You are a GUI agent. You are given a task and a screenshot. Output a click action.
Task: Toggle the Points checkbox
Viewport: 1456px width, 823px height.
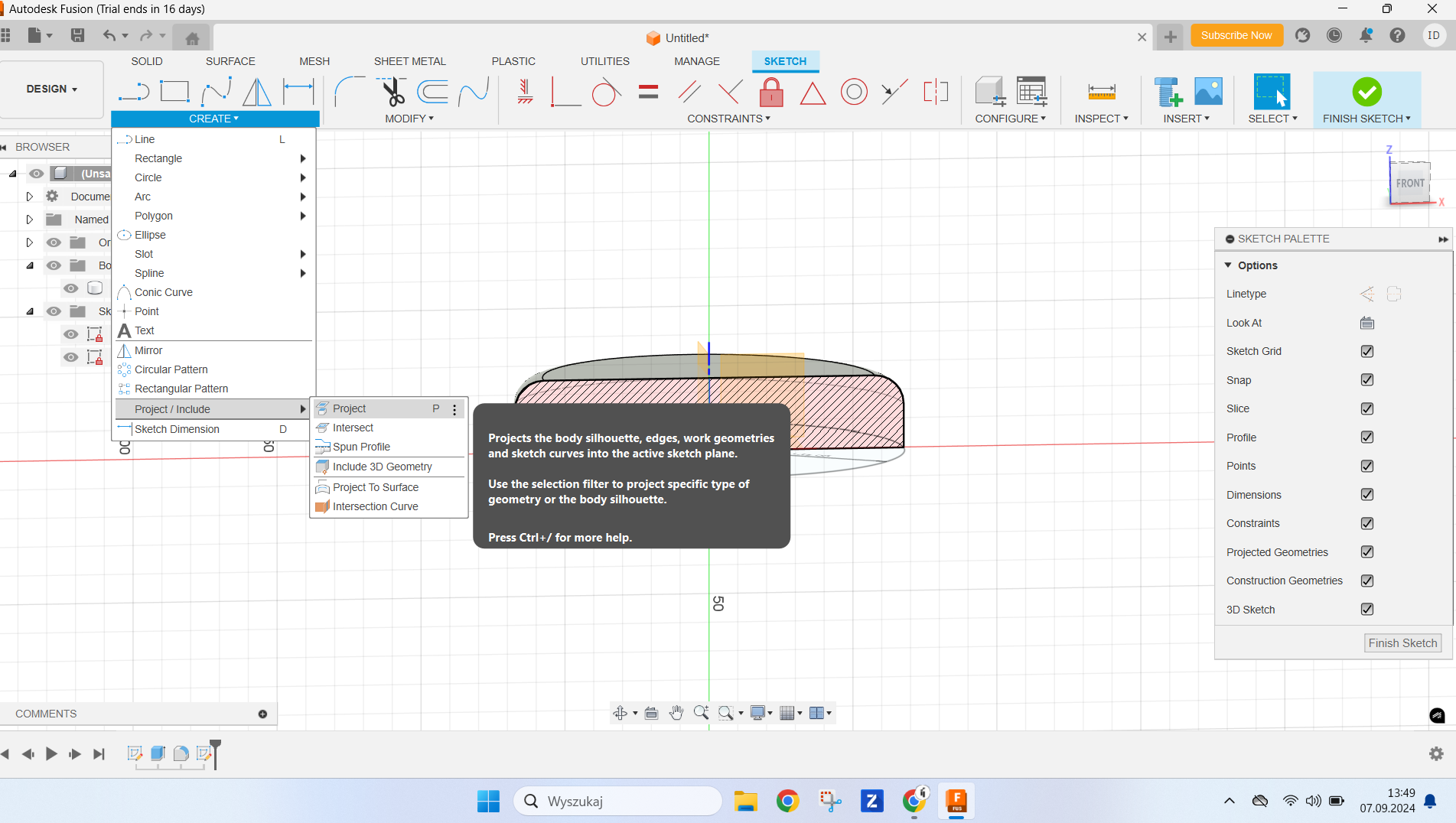click(x=1367, y=466)
